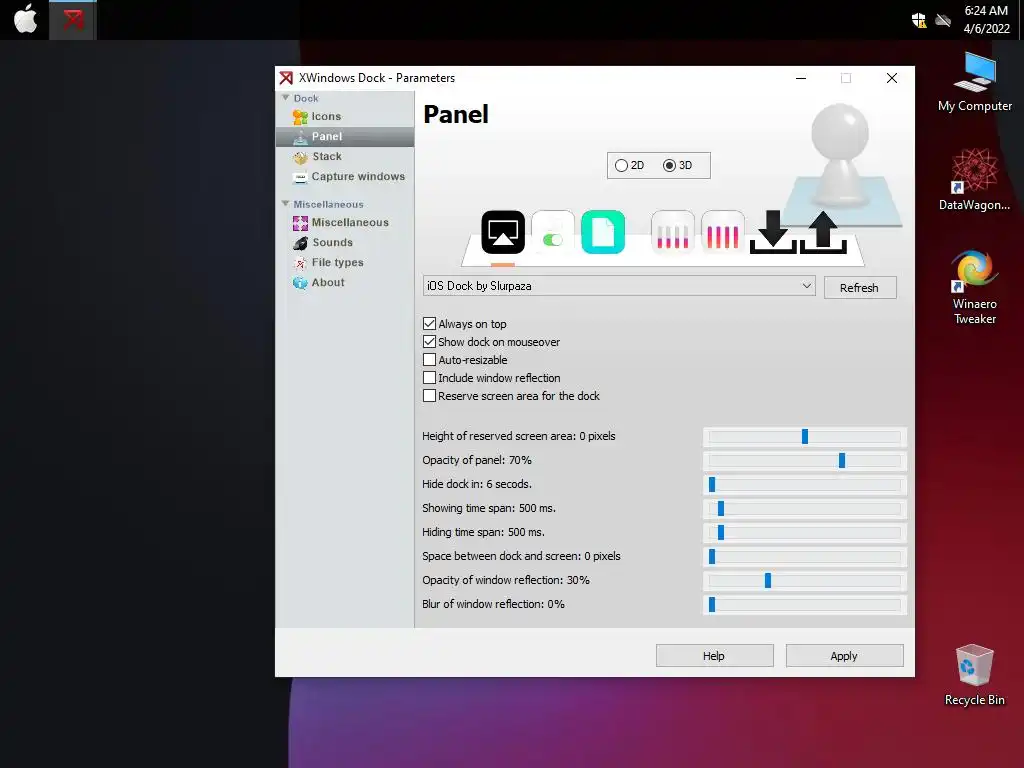Viewport: 1024px width, 768px height.
Task: Click the green toggle icon in dock preview
Action: tap(552, 232)
